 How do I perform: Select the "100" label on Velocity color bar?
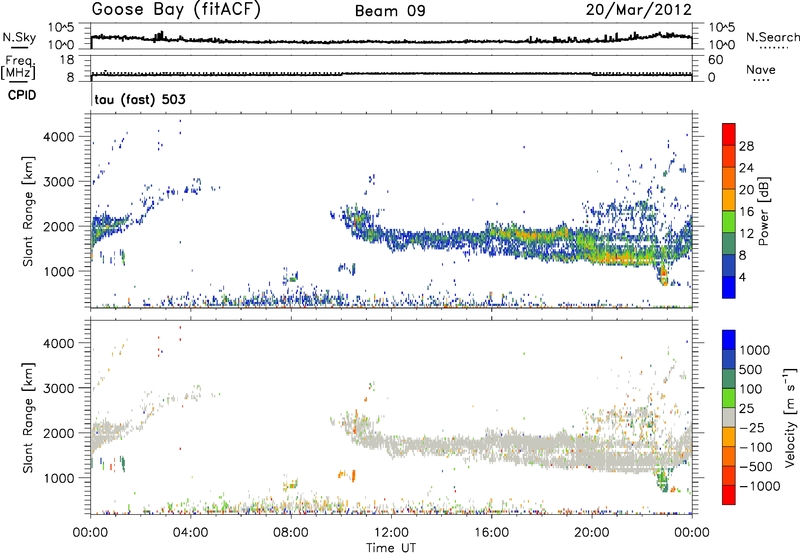click(x=750, y=389)
